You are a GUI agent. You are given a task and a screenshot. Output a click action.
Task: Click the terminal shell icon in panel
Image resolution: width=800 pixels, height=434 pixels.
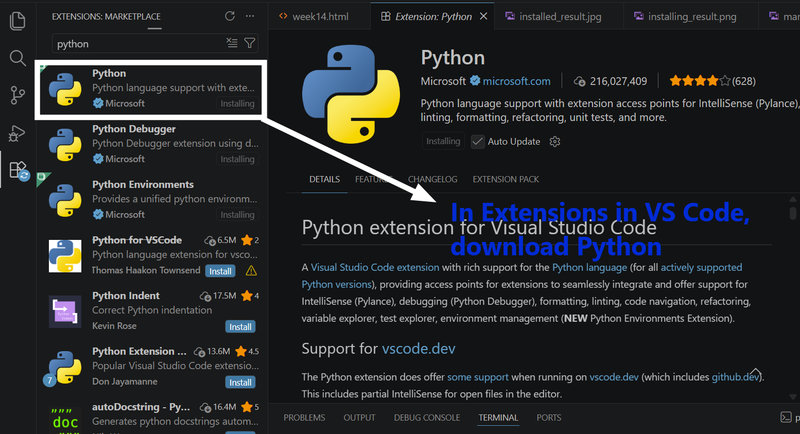click(786, 418)
